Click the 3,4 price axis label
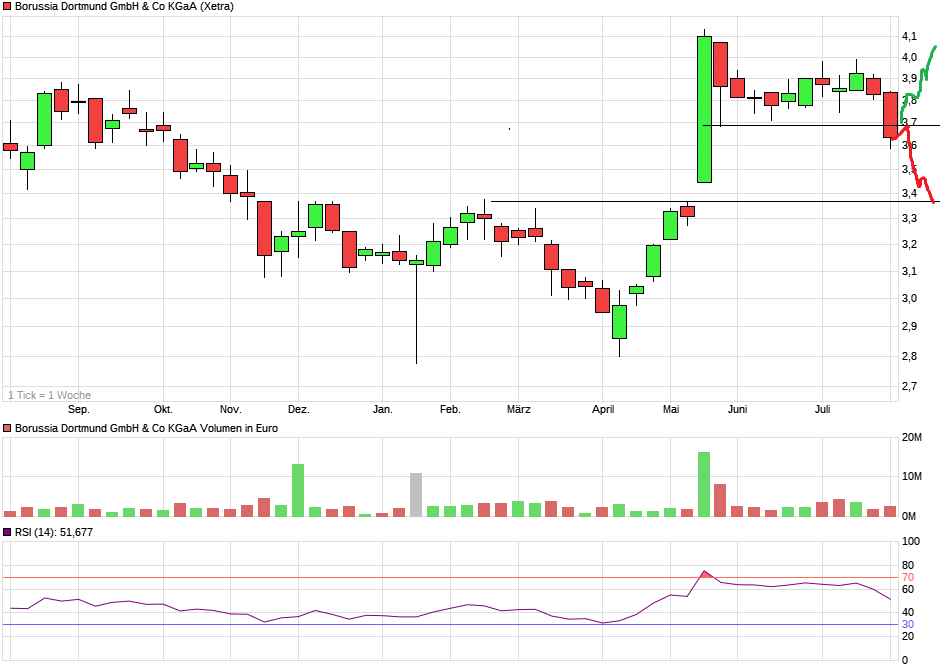This screenshot has height=670, width=940. pyautogui.click(x=909, y=194)
